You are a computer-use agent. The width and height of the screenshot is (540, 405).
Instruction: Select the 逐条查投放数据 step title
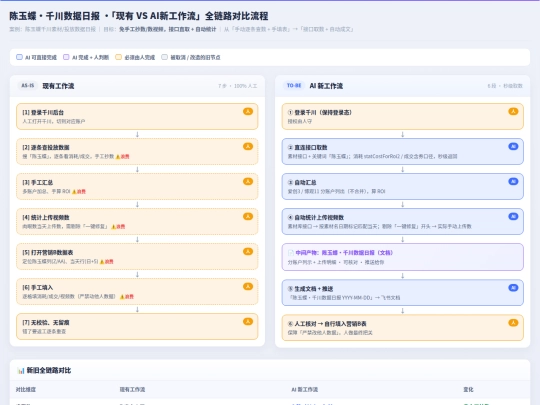click(46, 147)
